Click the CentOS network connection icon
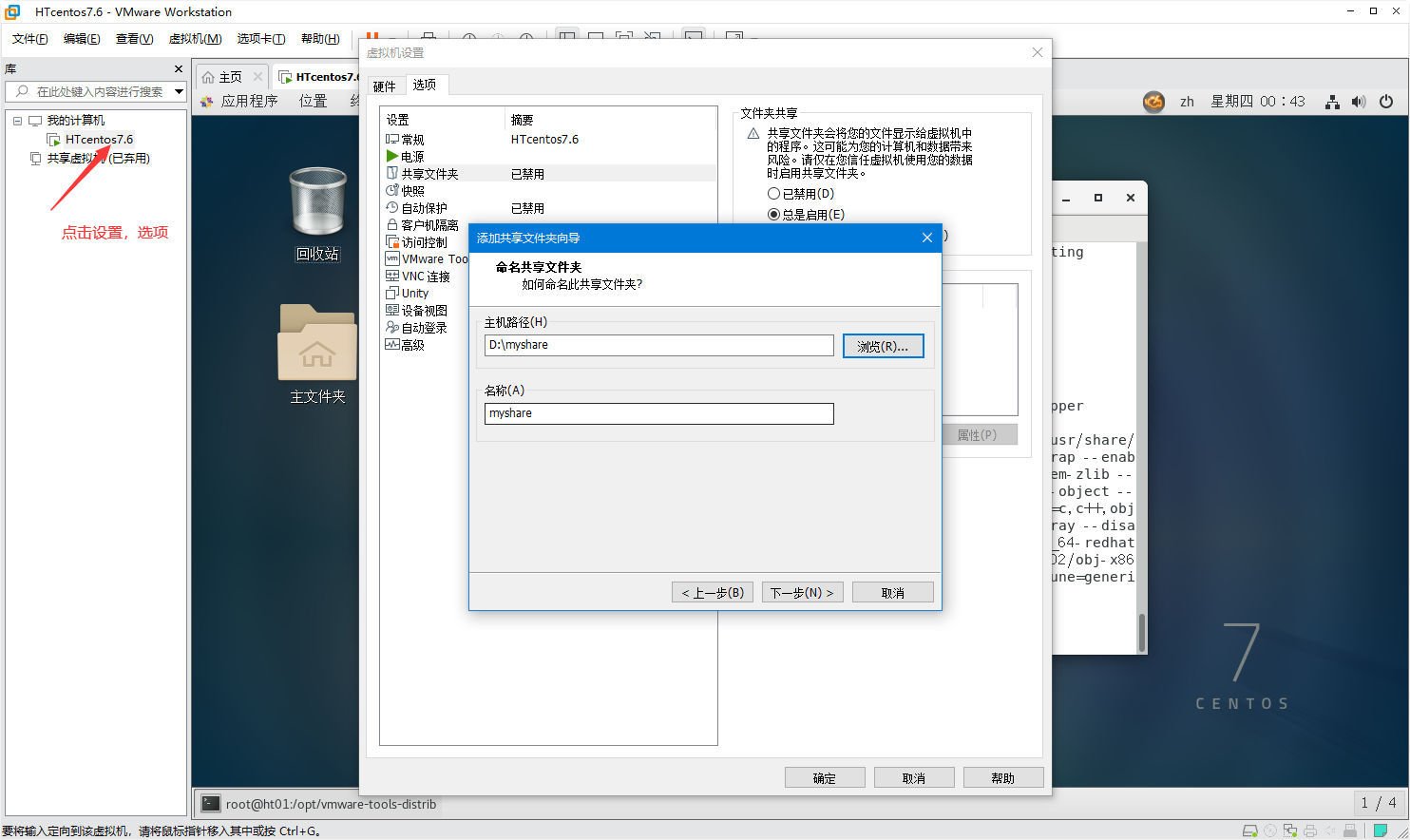The width and height of the screenshot is (1410, 840). coord(1333,102)
